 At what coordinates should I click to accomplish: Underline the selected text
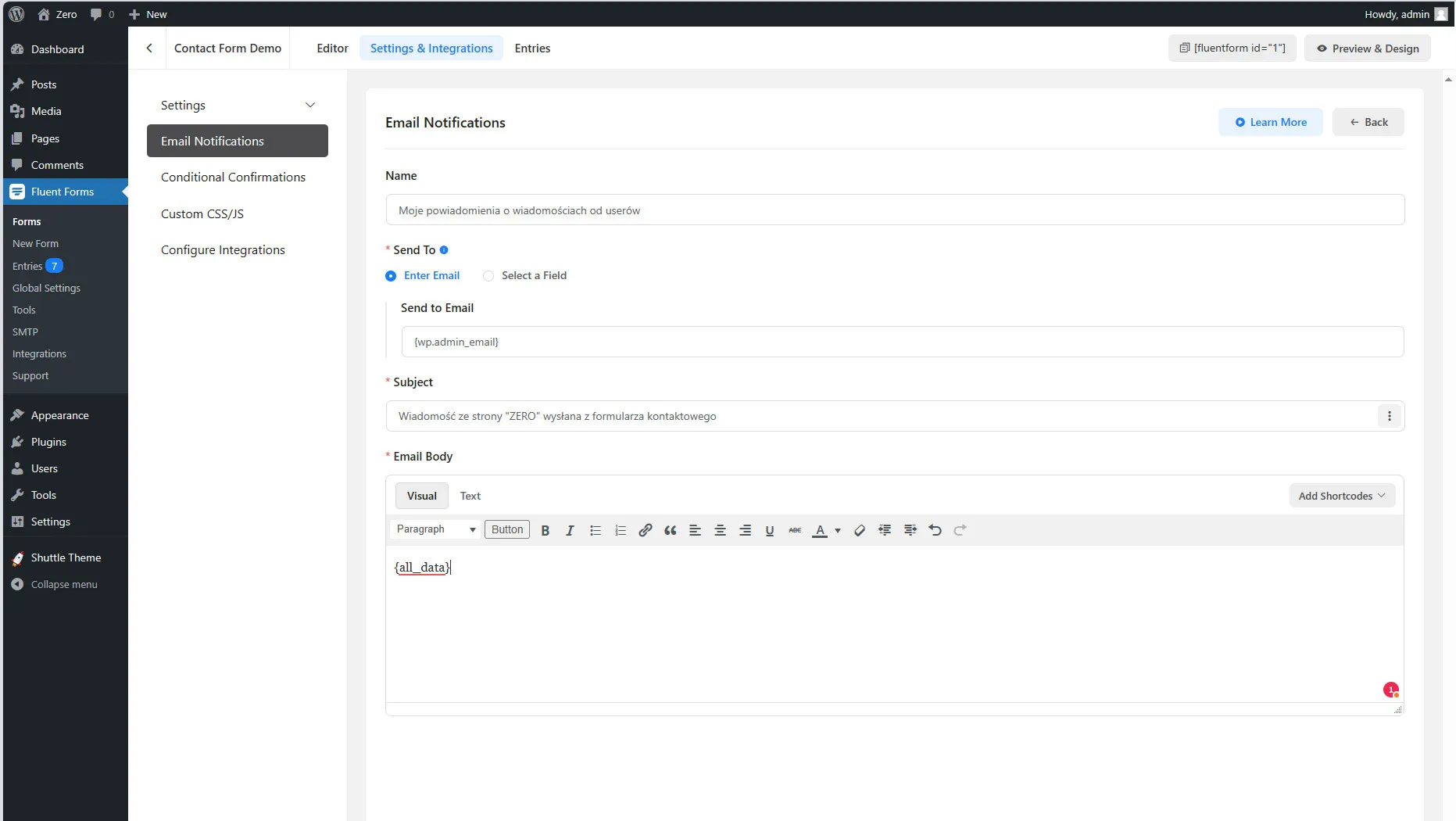point(770,530)
